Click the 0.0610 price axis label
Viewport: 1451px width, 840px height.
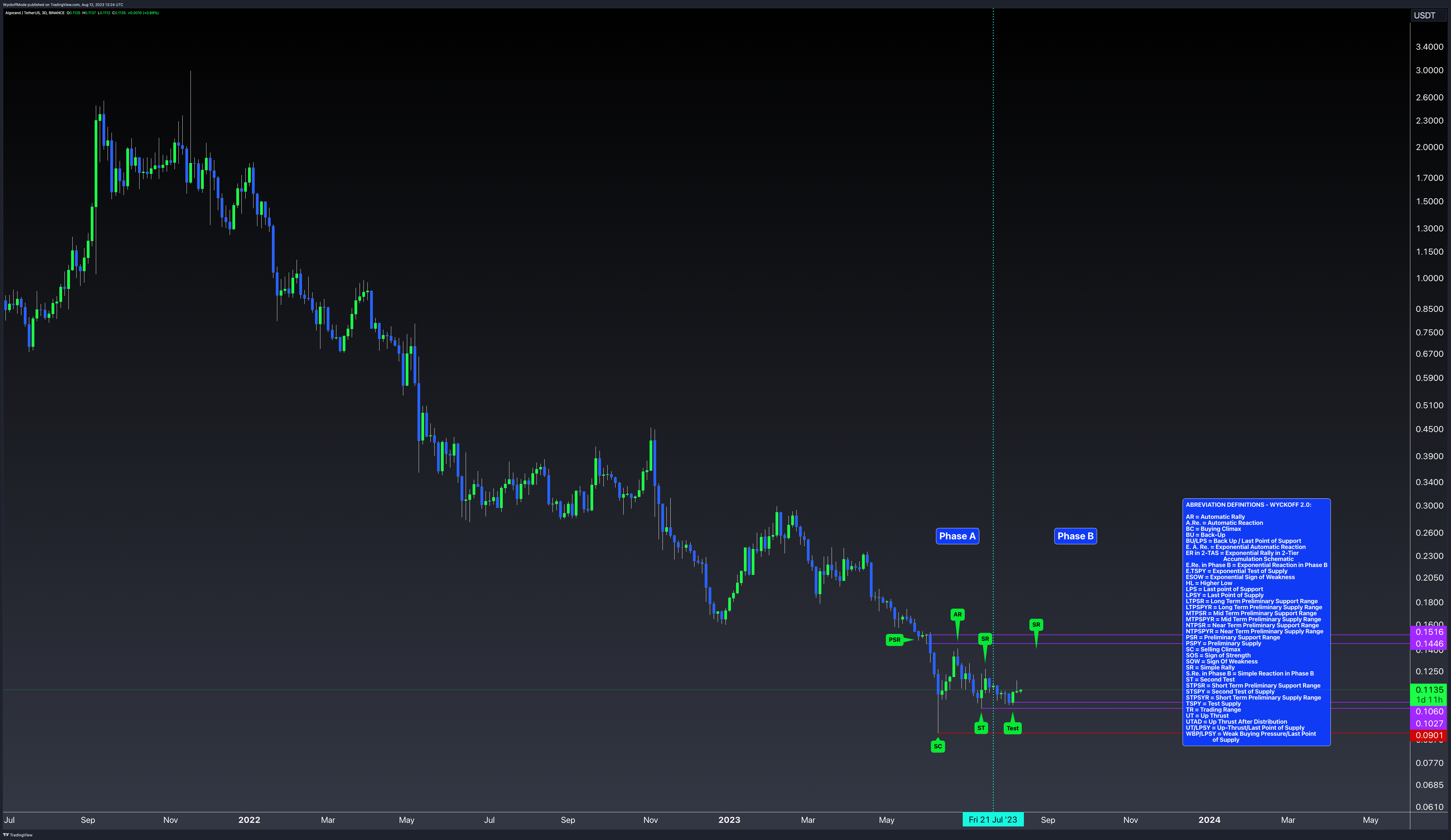coord(1430,807)
